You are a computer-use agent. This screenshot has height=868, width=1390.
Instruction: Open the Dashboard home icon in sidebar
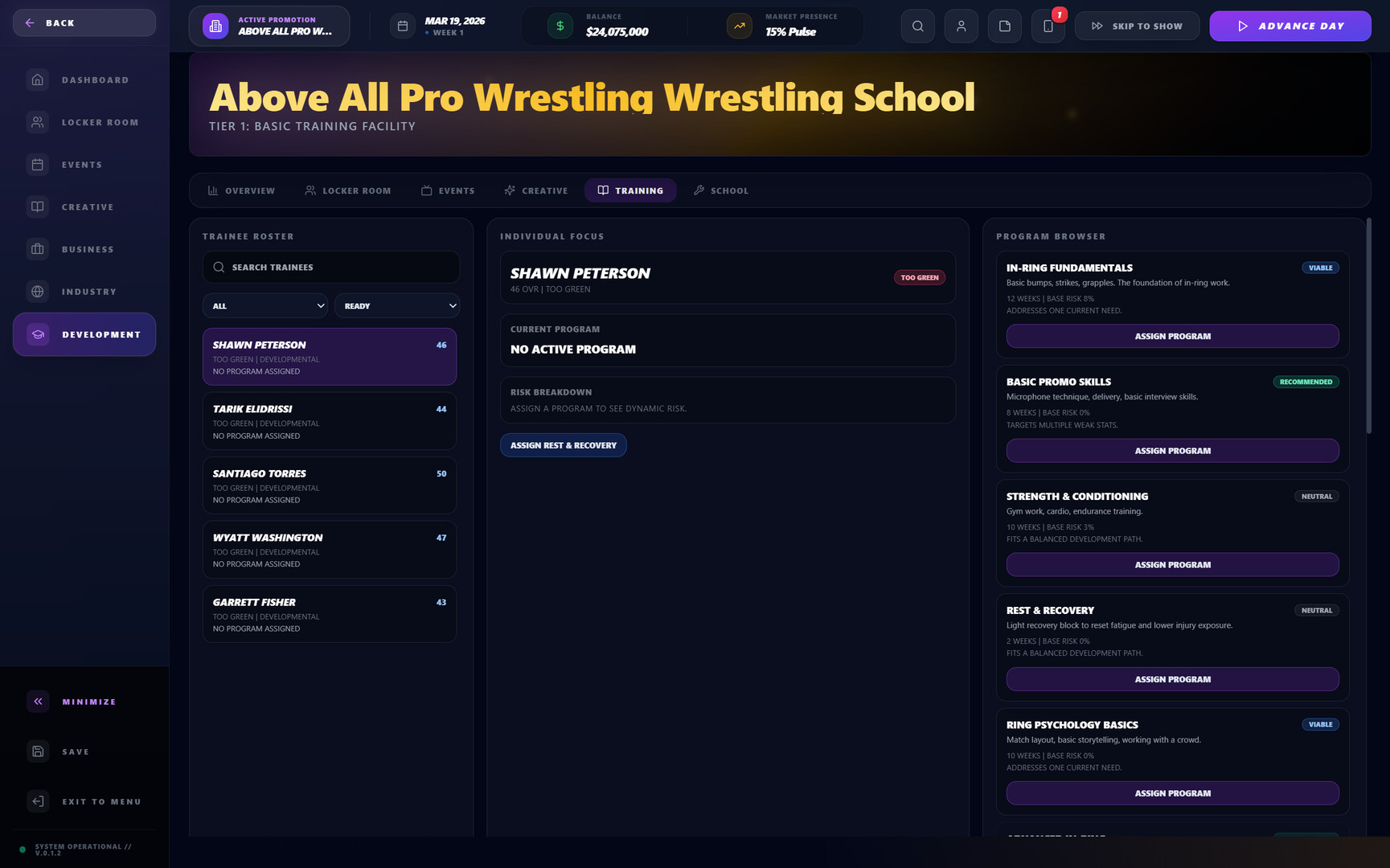[x=37, y=80]
